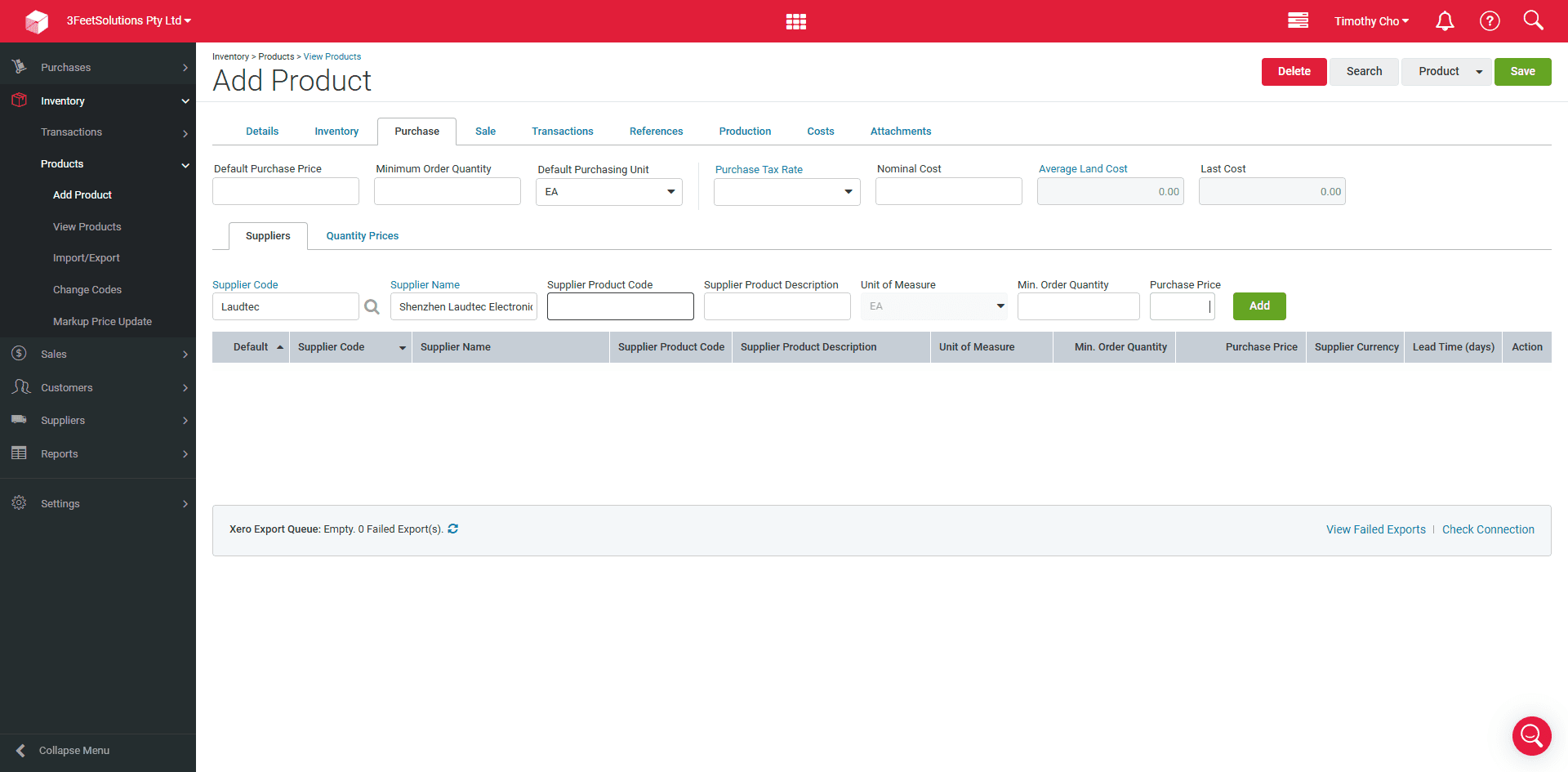
Task: Switch to the Quantity Prices sub-tab
Action: (363, 236)
